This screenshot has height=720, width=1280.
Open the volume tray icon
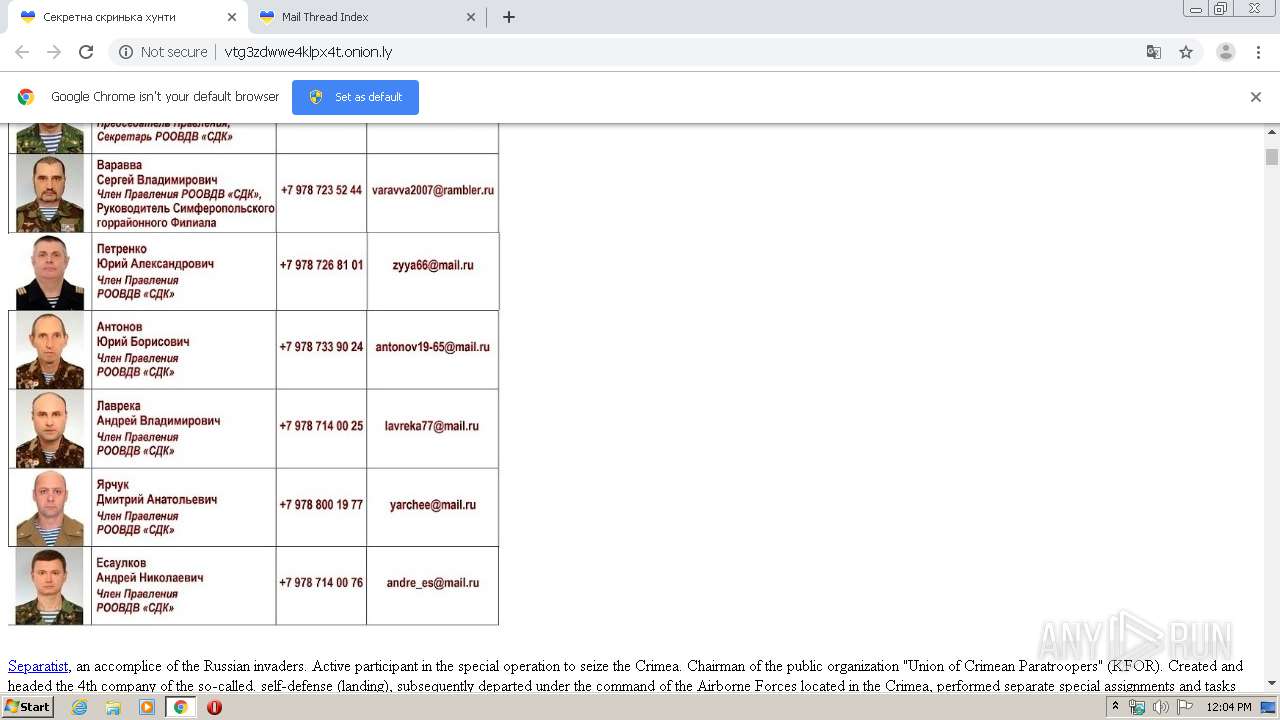[1161, 707]
